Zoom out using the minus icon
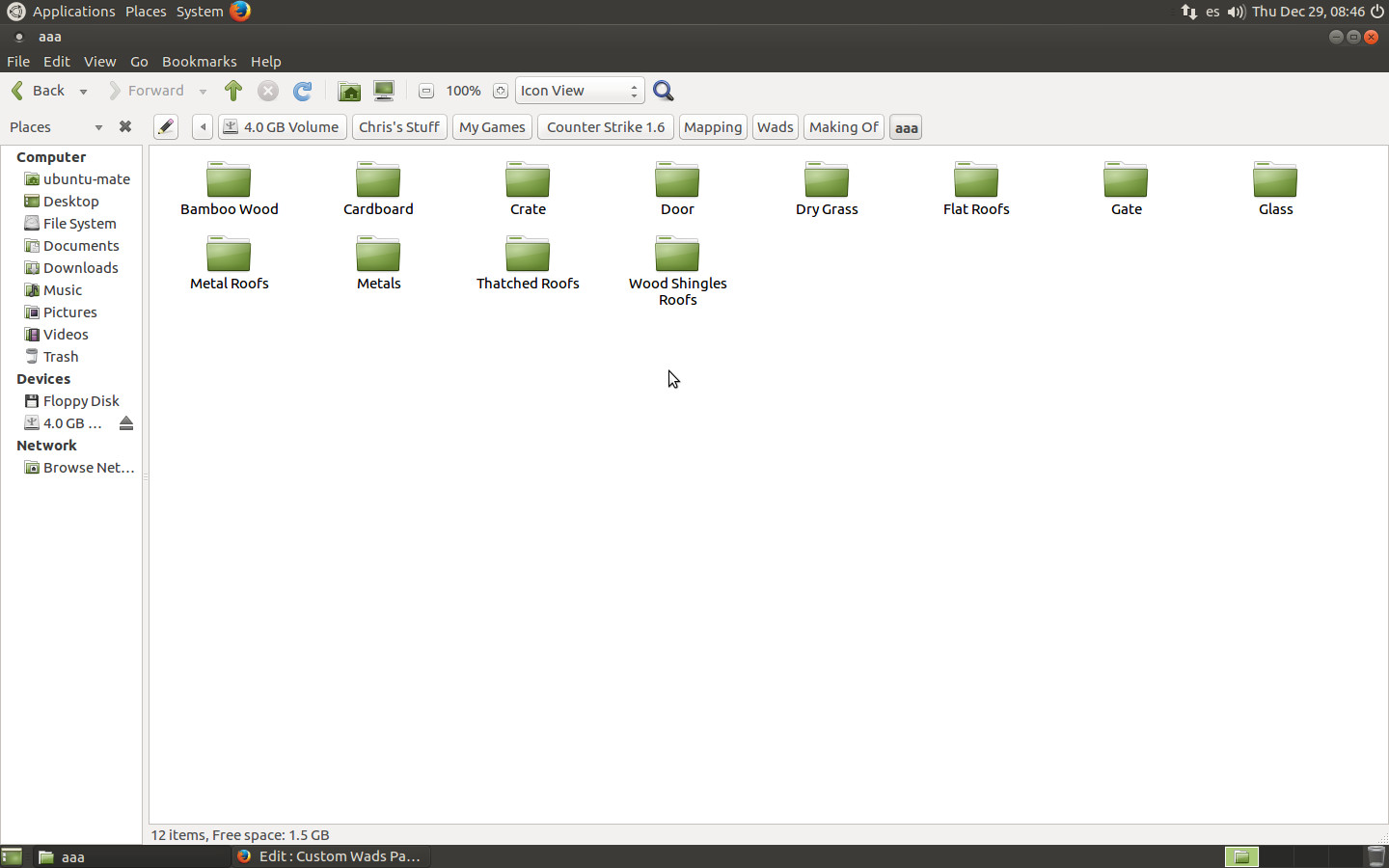Screen dimensions: 1389x868 point(425,90)
